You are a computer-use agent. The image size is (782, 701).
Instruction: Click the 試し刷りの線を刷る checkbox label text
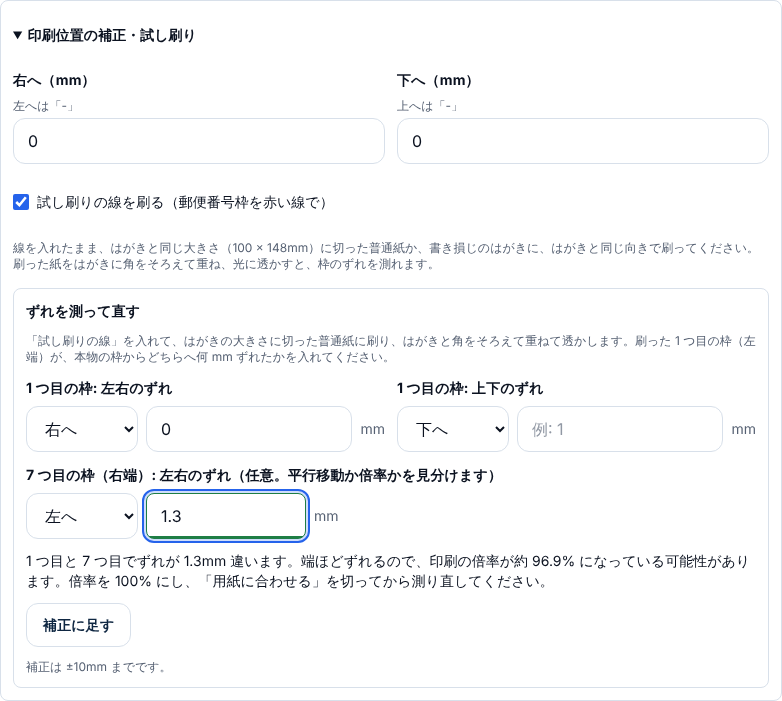click(182, 202)
